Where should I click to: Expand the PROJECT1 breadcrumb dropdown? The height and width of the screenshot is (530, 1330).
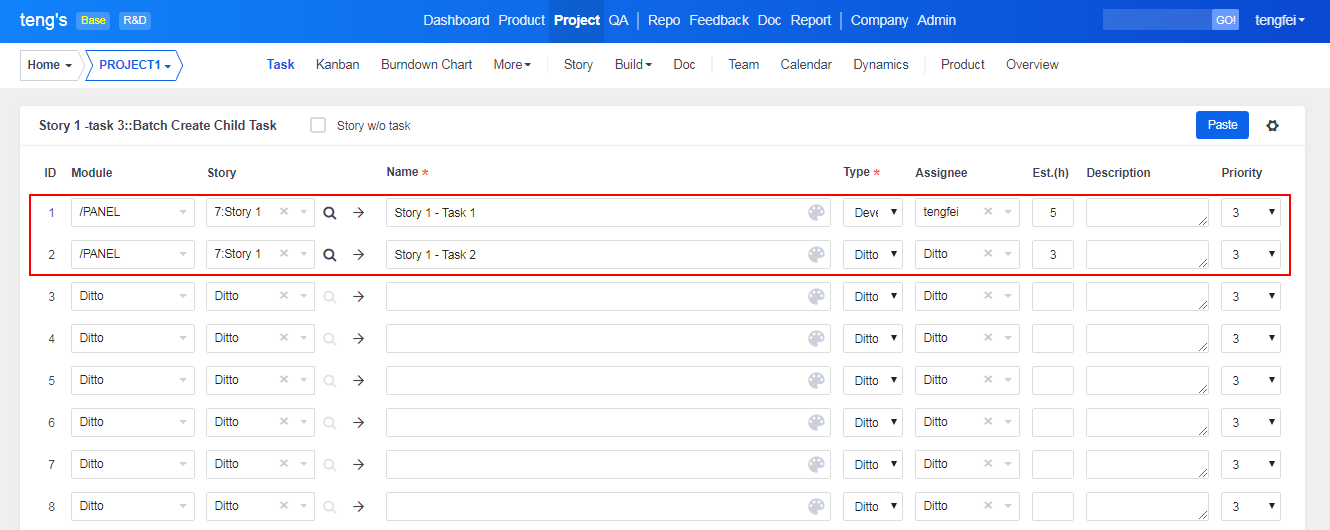135,65
